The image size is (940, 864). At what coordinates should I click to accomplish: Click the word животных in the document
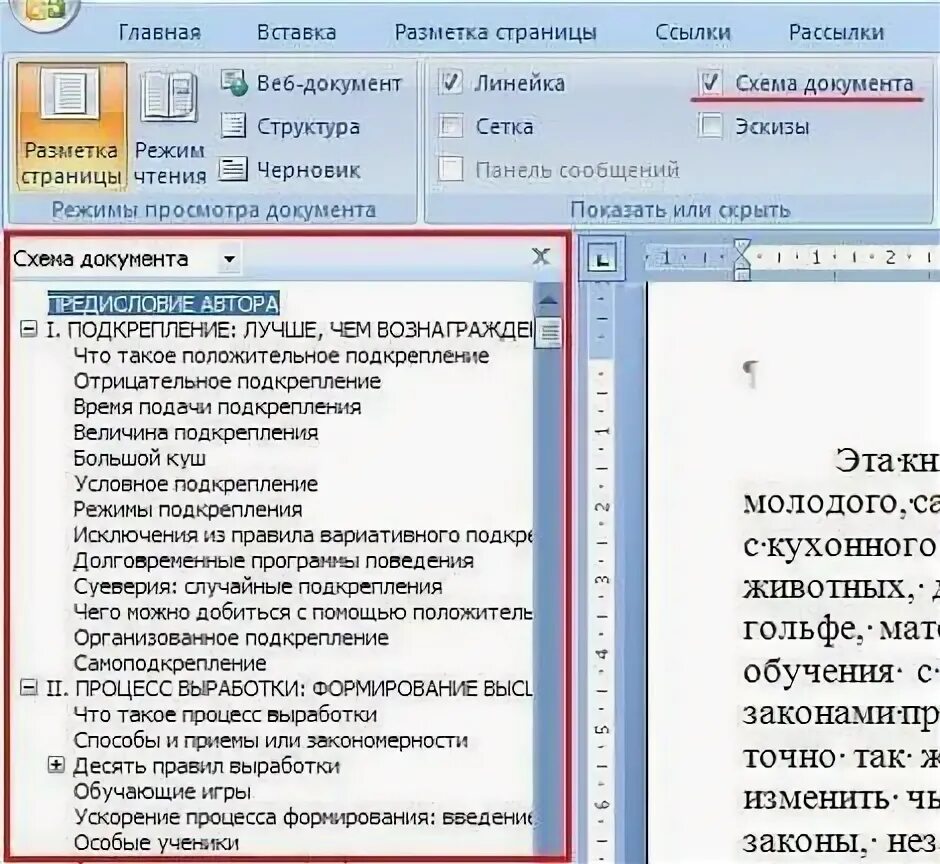point(825,588)
